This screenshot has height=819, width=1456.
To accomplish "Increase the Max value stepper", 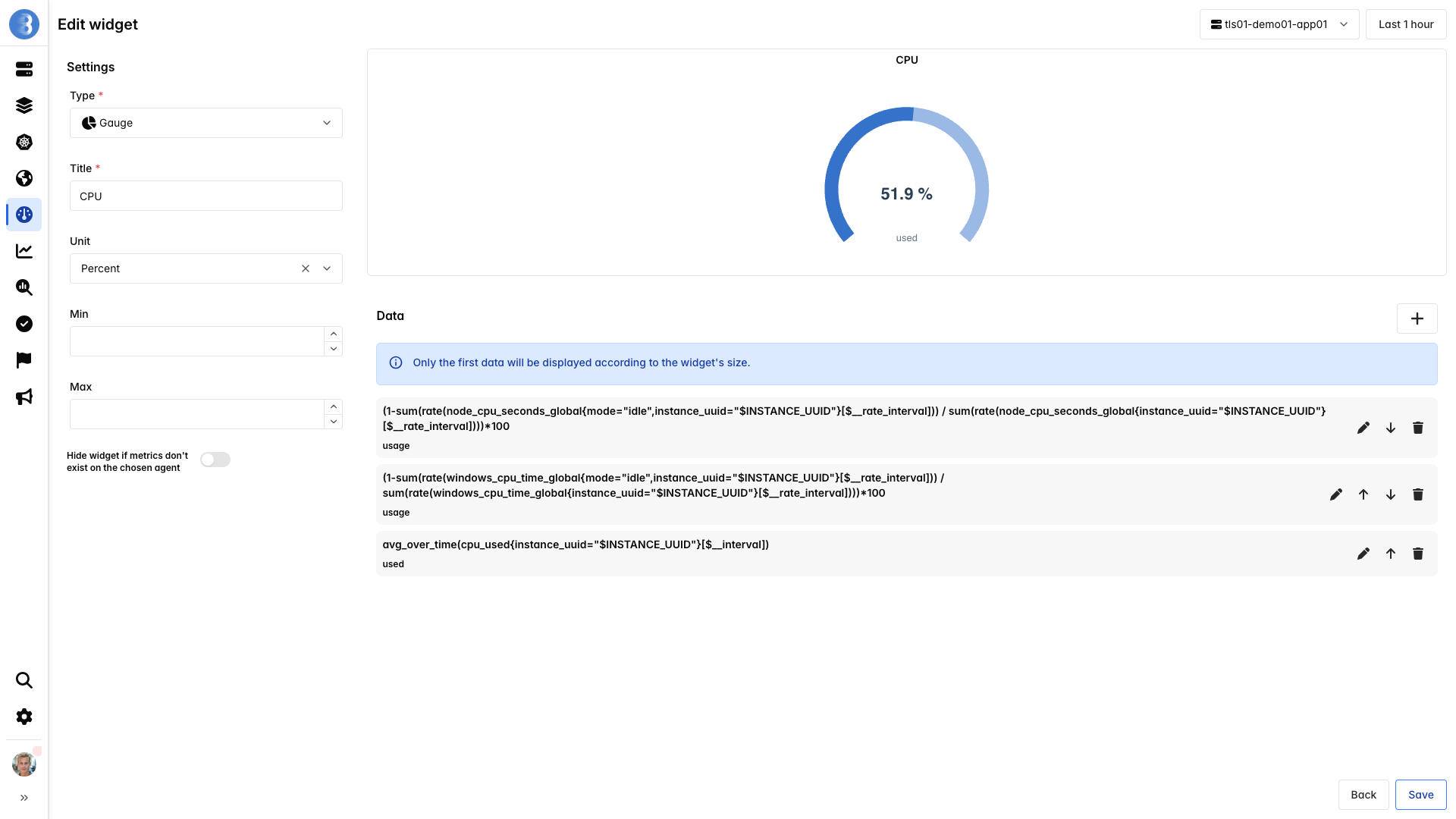I will (x=334, y=406).
